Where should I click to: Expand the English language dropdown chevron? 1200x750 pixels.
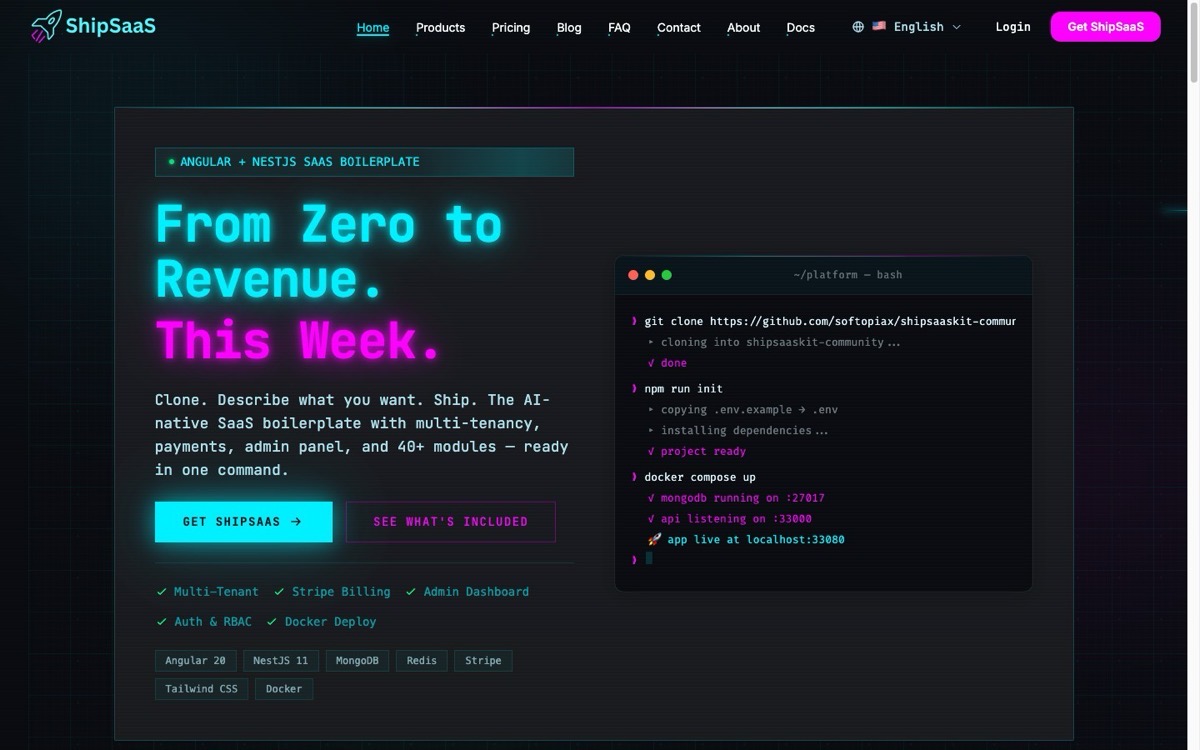(x=956, y=27)
